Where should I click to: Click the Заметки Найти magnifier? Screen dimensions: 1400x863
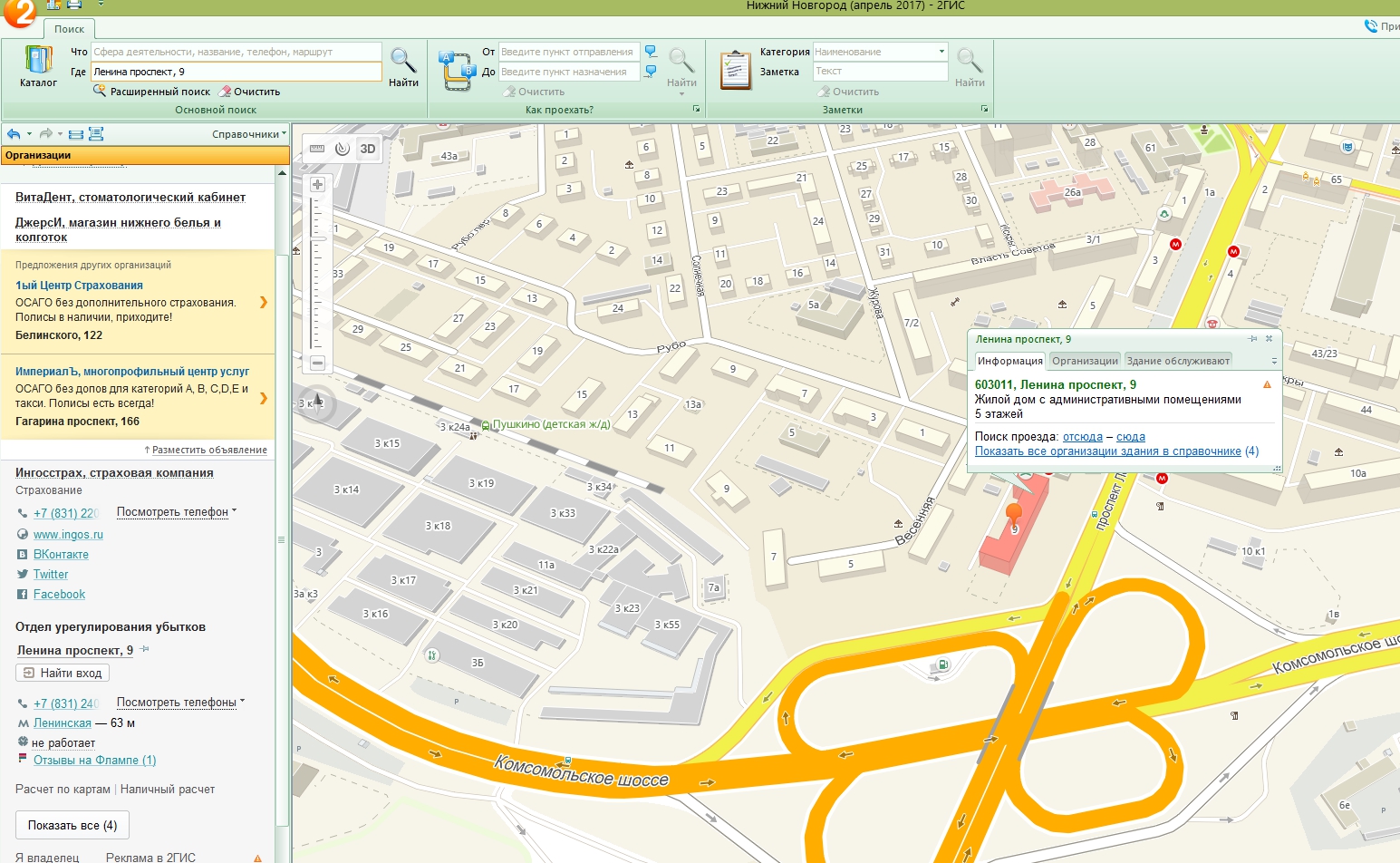point(970,66)
